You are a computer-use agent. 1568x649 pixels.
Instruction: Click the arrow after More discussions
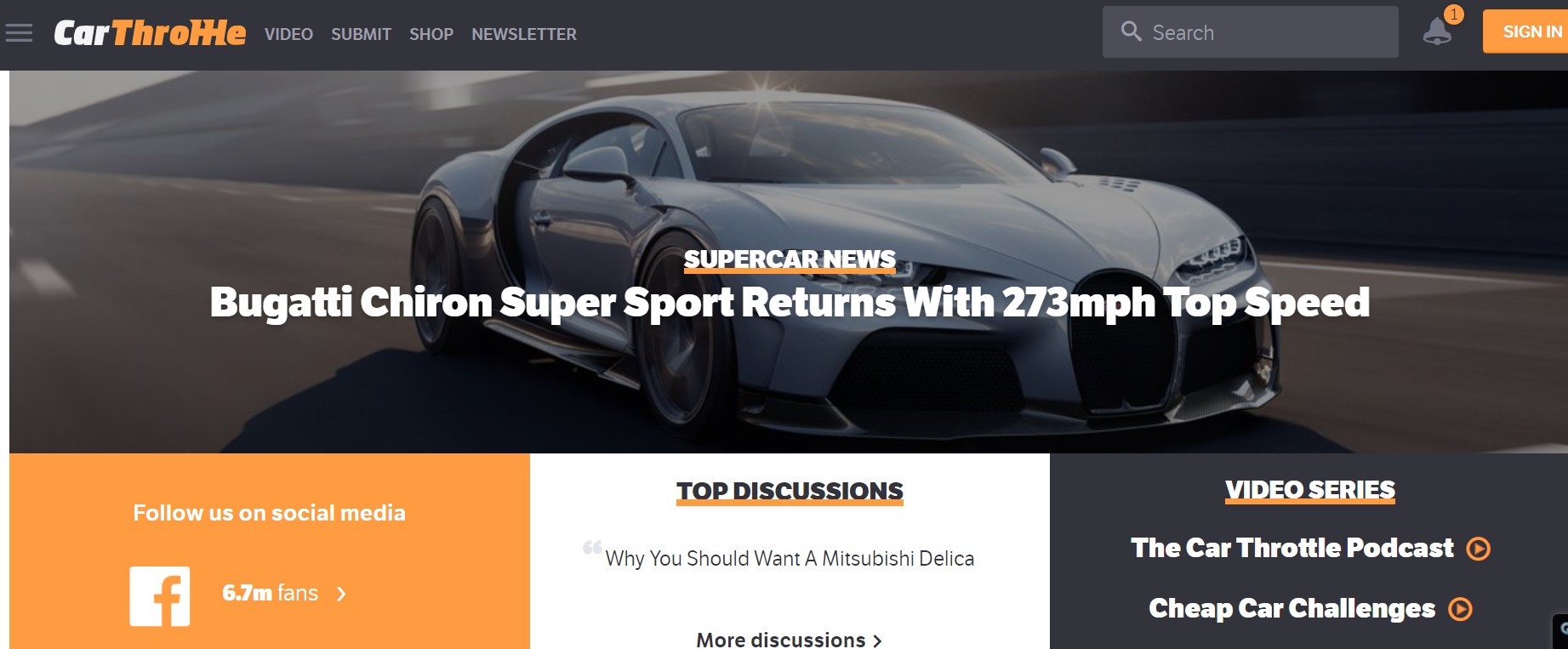click(x=877, y=640)
